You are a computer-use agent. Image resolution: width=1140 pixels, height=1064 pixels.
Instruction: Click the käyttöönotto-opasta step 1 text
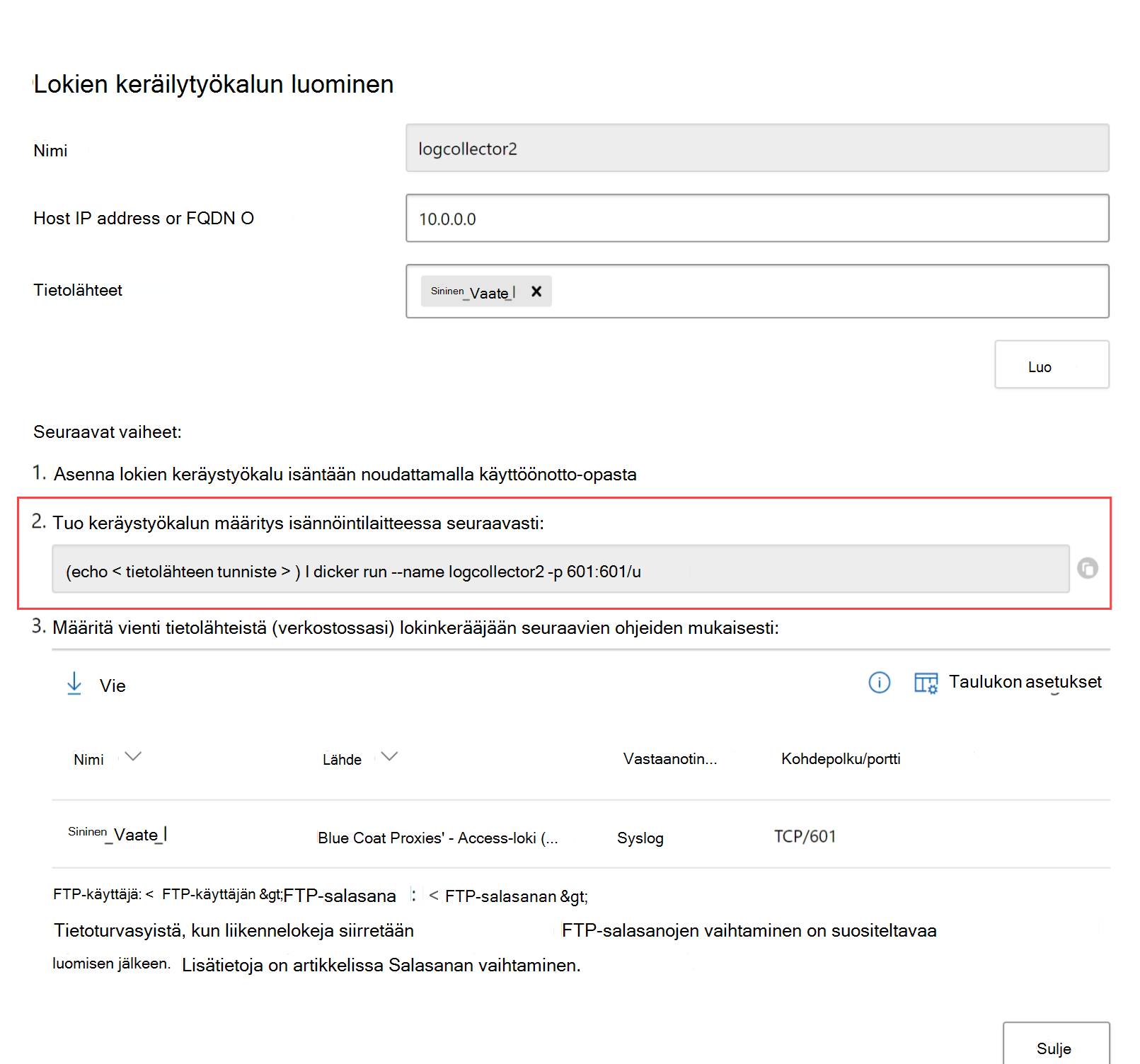pos(558,474)
